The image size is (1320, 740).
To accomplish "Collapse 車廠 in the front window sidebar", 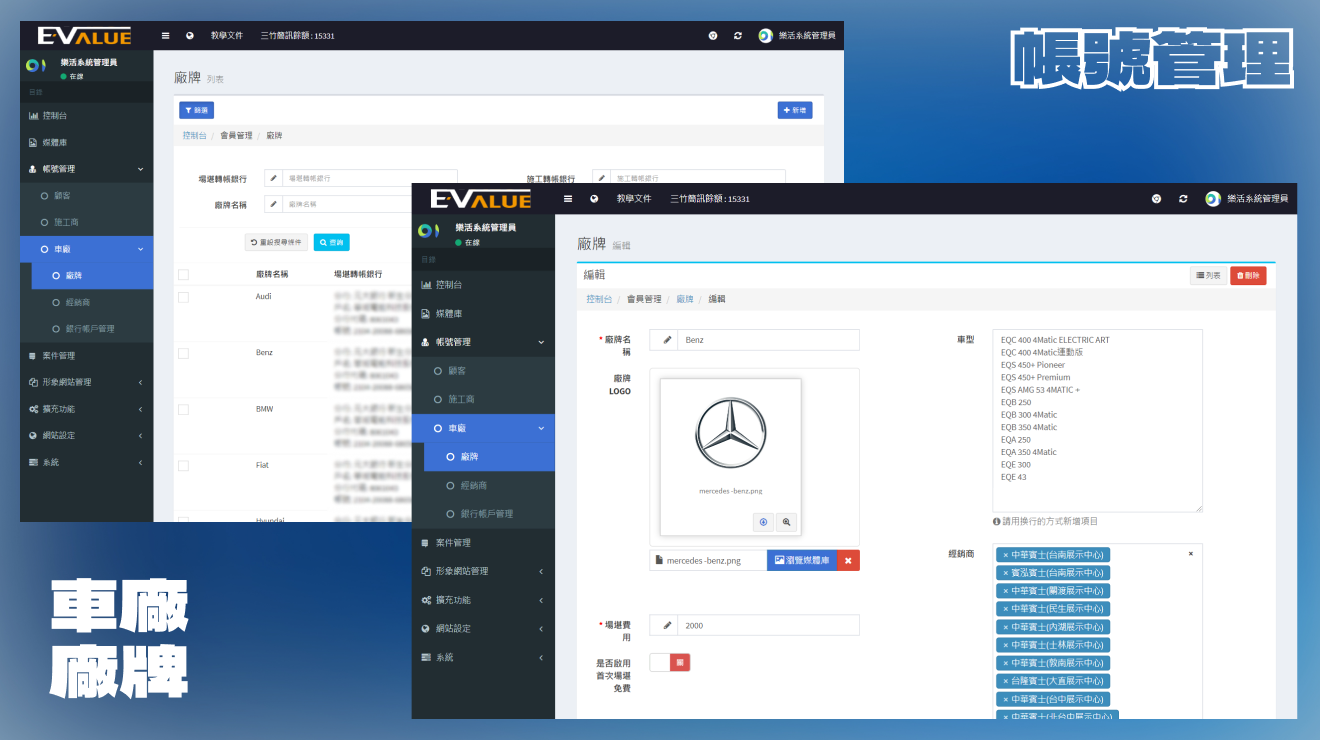I will click(483, 428).
